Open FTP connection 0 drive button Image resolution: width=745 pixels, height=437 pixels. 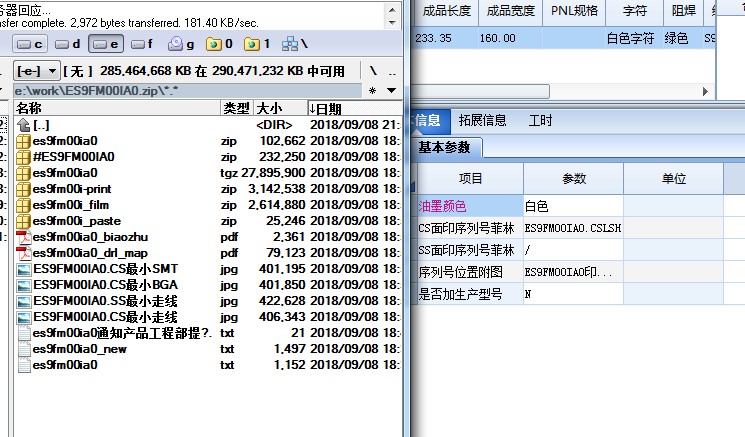219,44
